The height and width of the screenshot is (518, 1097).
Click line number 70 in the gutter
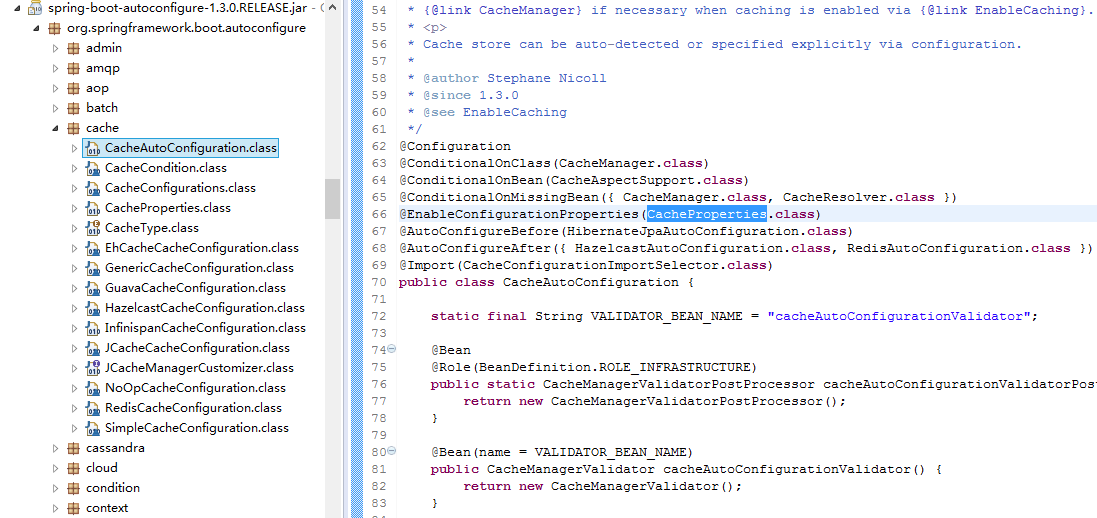coord(378,282)
